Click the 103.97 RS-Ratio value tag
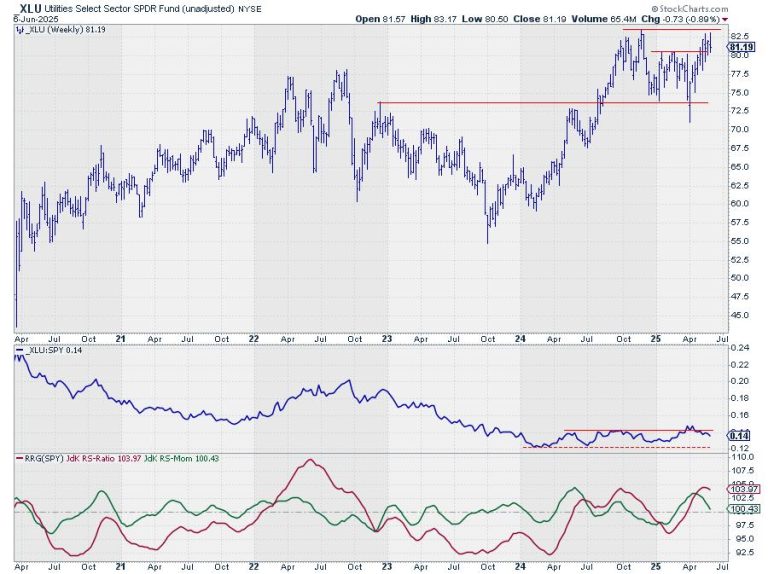This screenshot has width=768, height=574. click(x=744, y=489)
